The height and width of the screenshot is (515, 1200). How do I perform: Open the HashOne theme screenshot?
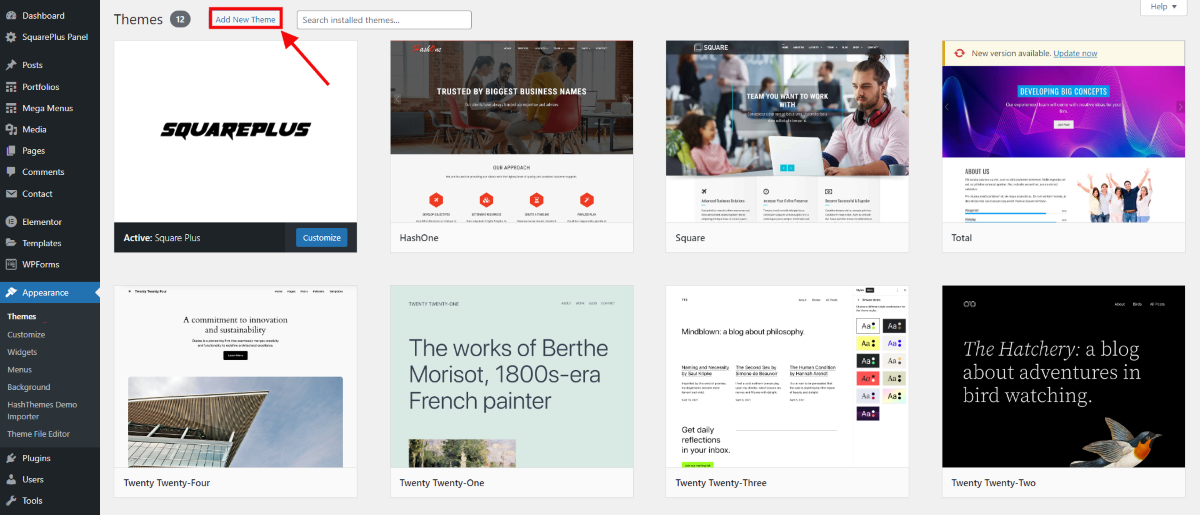[511, 131]
